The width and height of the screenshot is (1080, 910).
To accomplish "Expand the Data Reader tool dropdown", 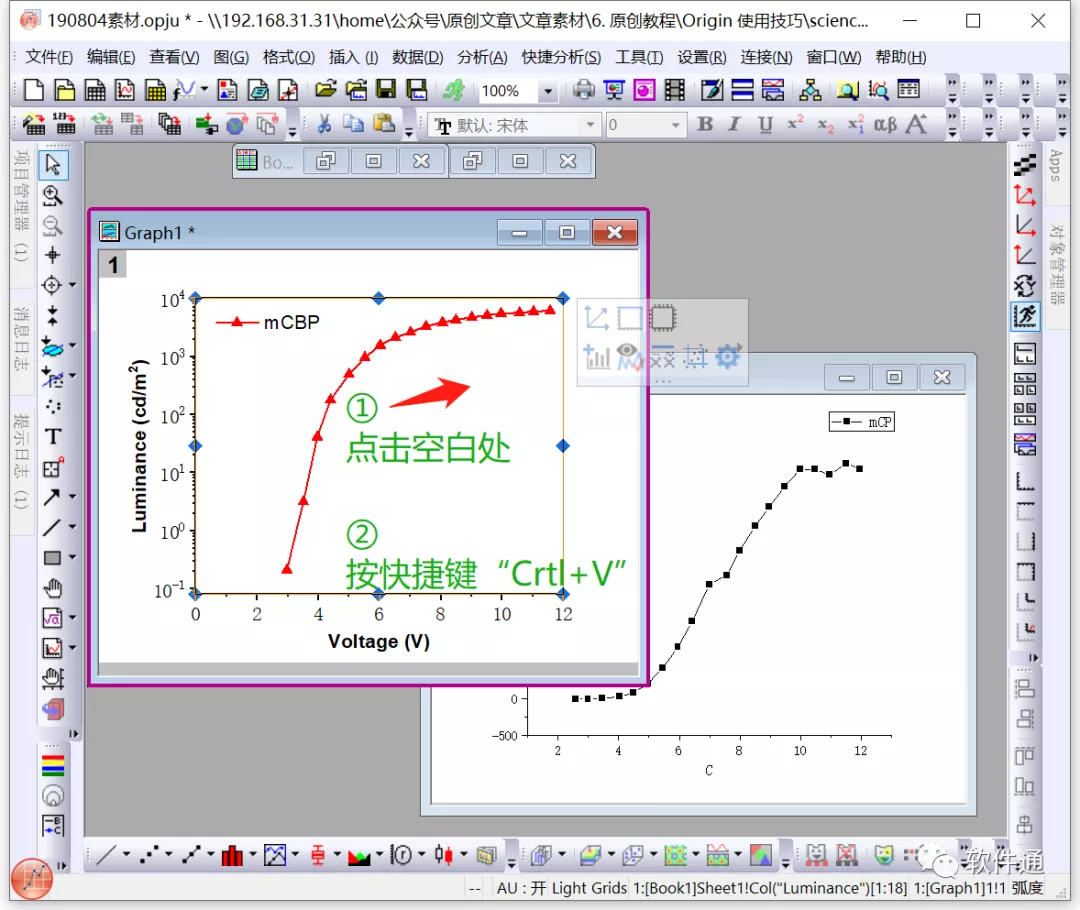I will coord(72,285).
